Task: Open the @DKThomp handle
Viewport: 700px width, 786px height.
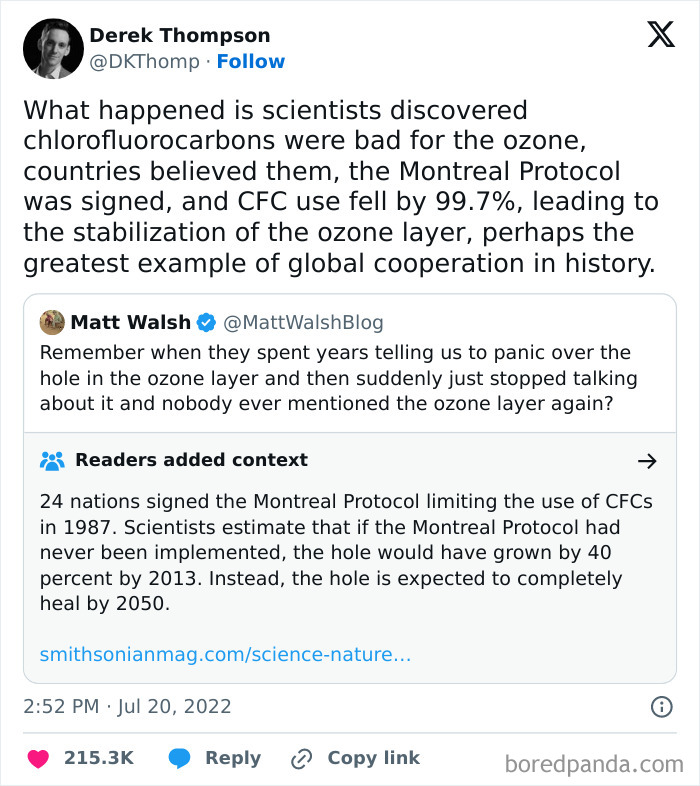Action: (x=143, y=61)
